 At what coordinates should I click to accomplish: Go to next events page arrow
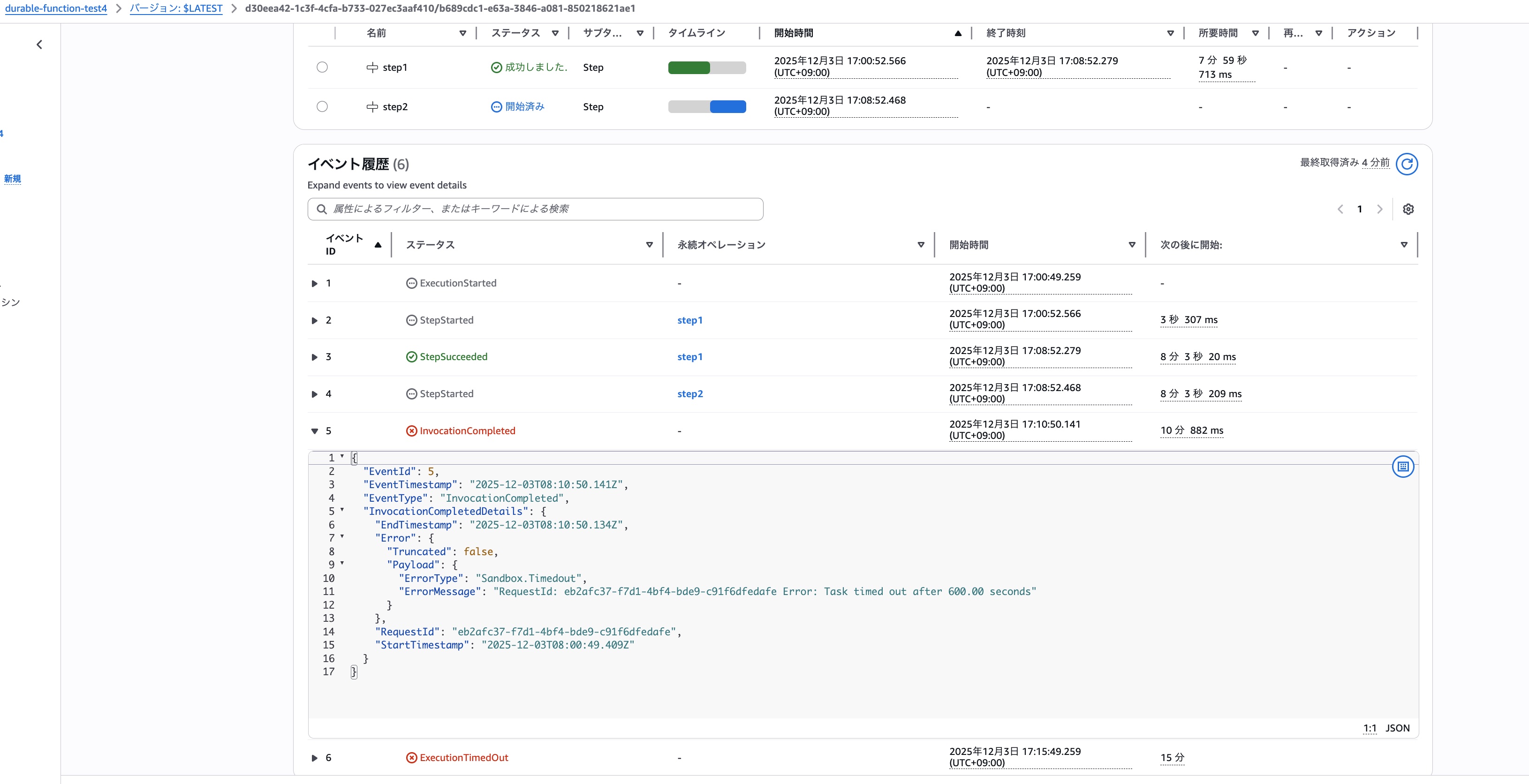click(x=1379, y=209)
